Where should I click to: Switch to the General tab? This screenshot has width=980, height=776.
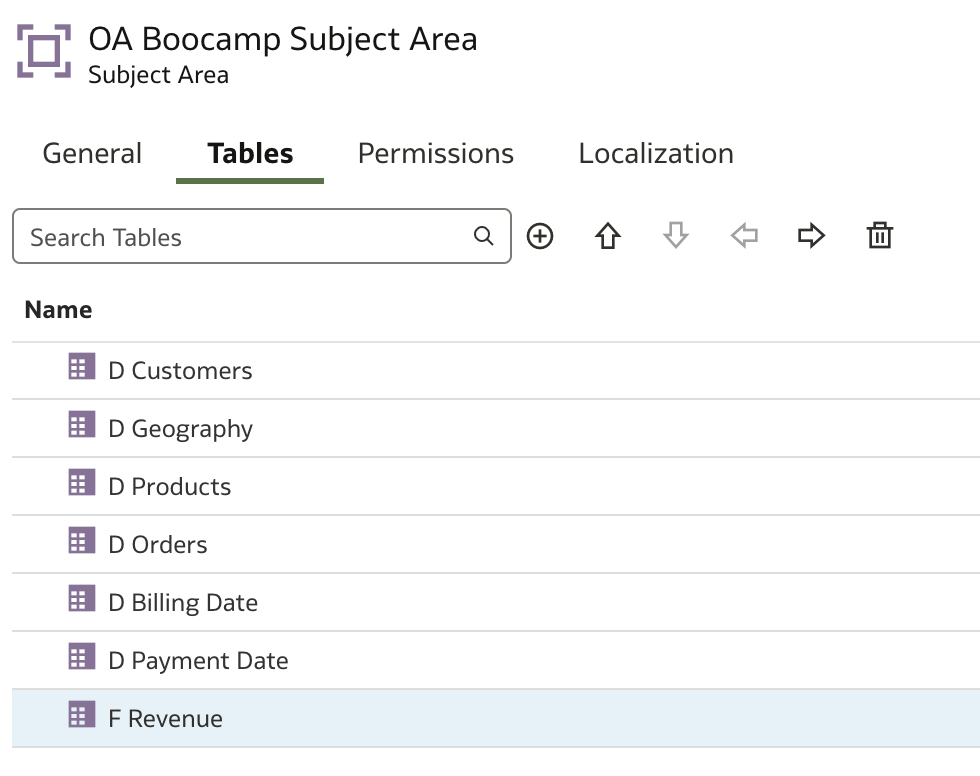[x=92, y=154]
